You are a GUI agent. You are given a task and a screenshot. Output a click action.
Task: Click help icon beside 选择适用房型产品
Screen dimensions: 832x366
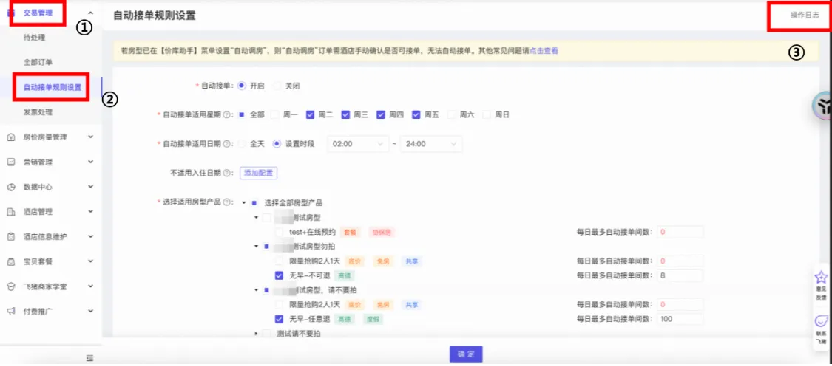[227, 202]
